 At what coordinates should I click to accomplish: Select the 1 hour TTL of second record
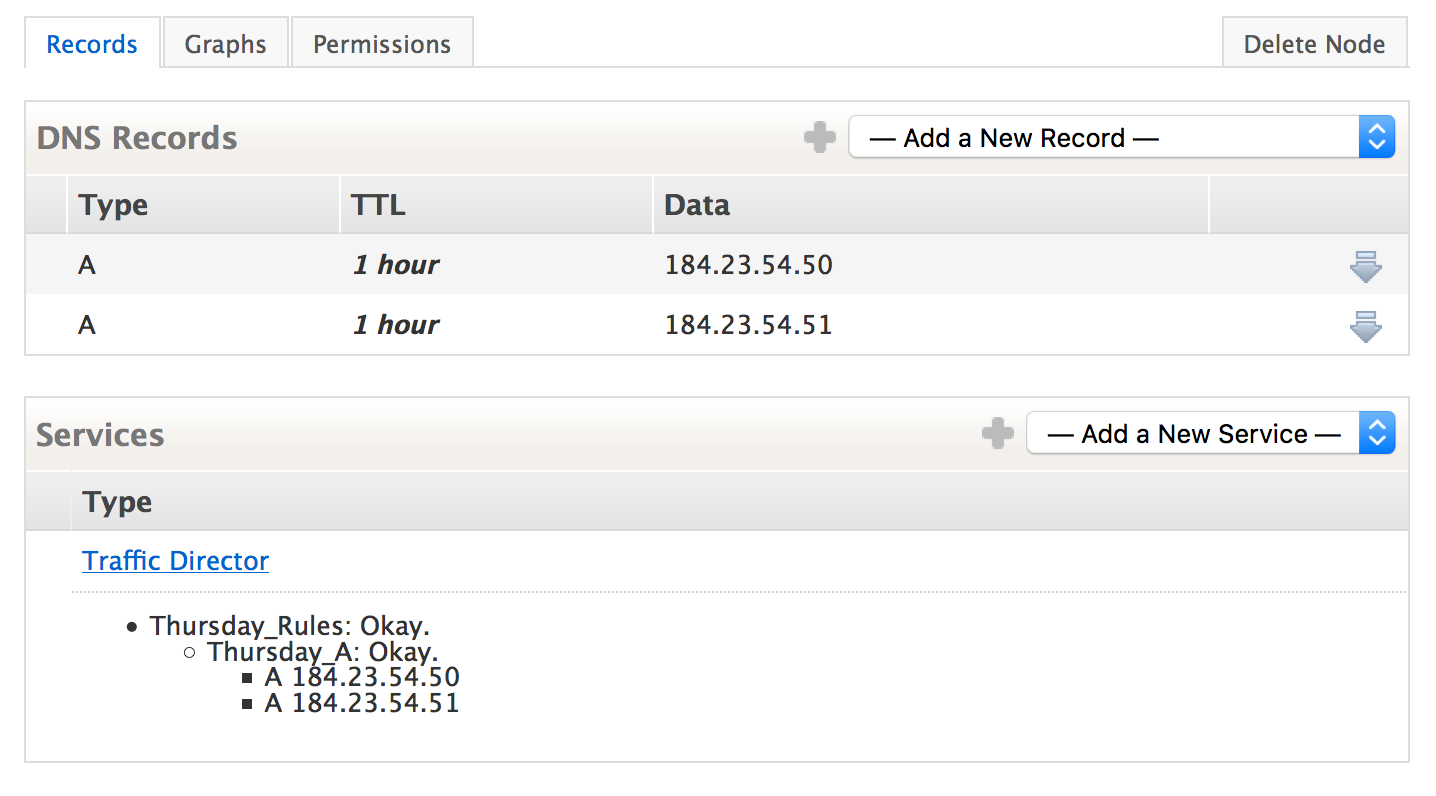[x=396, y=325]
